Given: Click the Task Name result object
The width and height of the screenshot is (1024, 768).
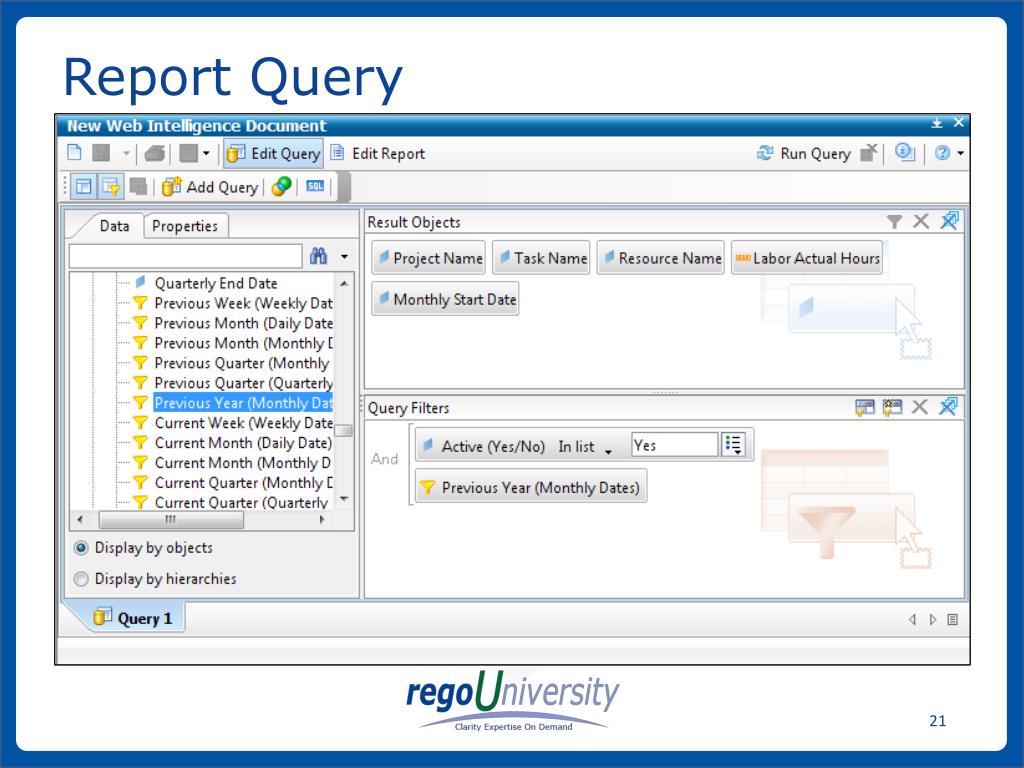Looking at the screenshot, I should click(x=541, y=258).
